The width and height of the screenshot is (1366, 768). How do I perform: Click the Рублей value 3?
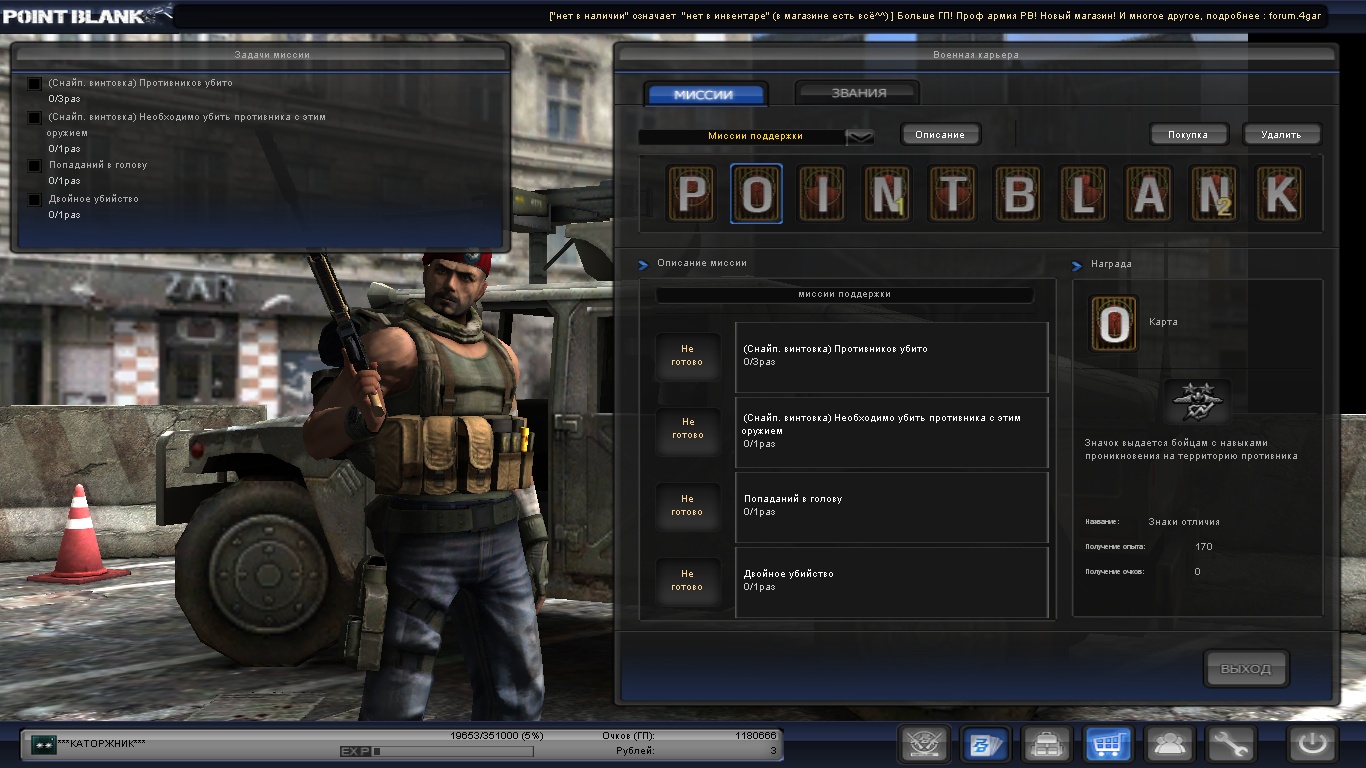[x=773, y=751]
